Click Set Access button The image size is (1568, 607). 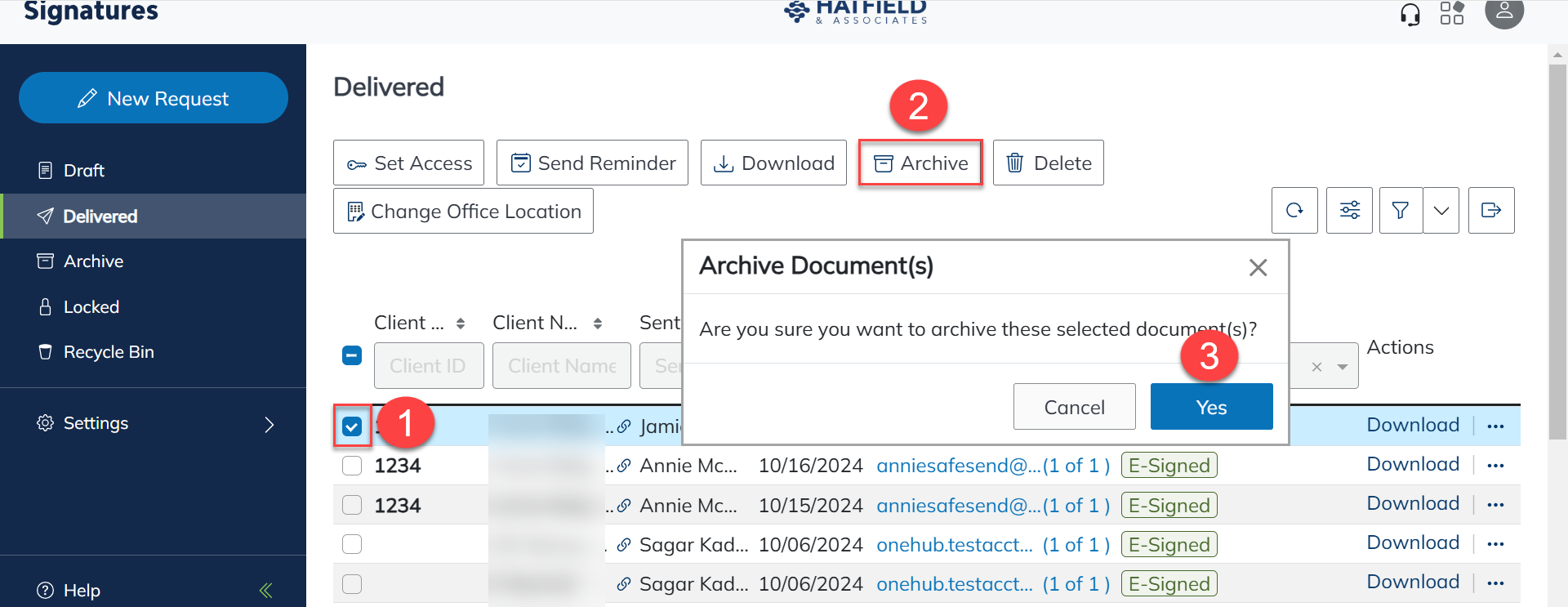click(x=408, y=163)
